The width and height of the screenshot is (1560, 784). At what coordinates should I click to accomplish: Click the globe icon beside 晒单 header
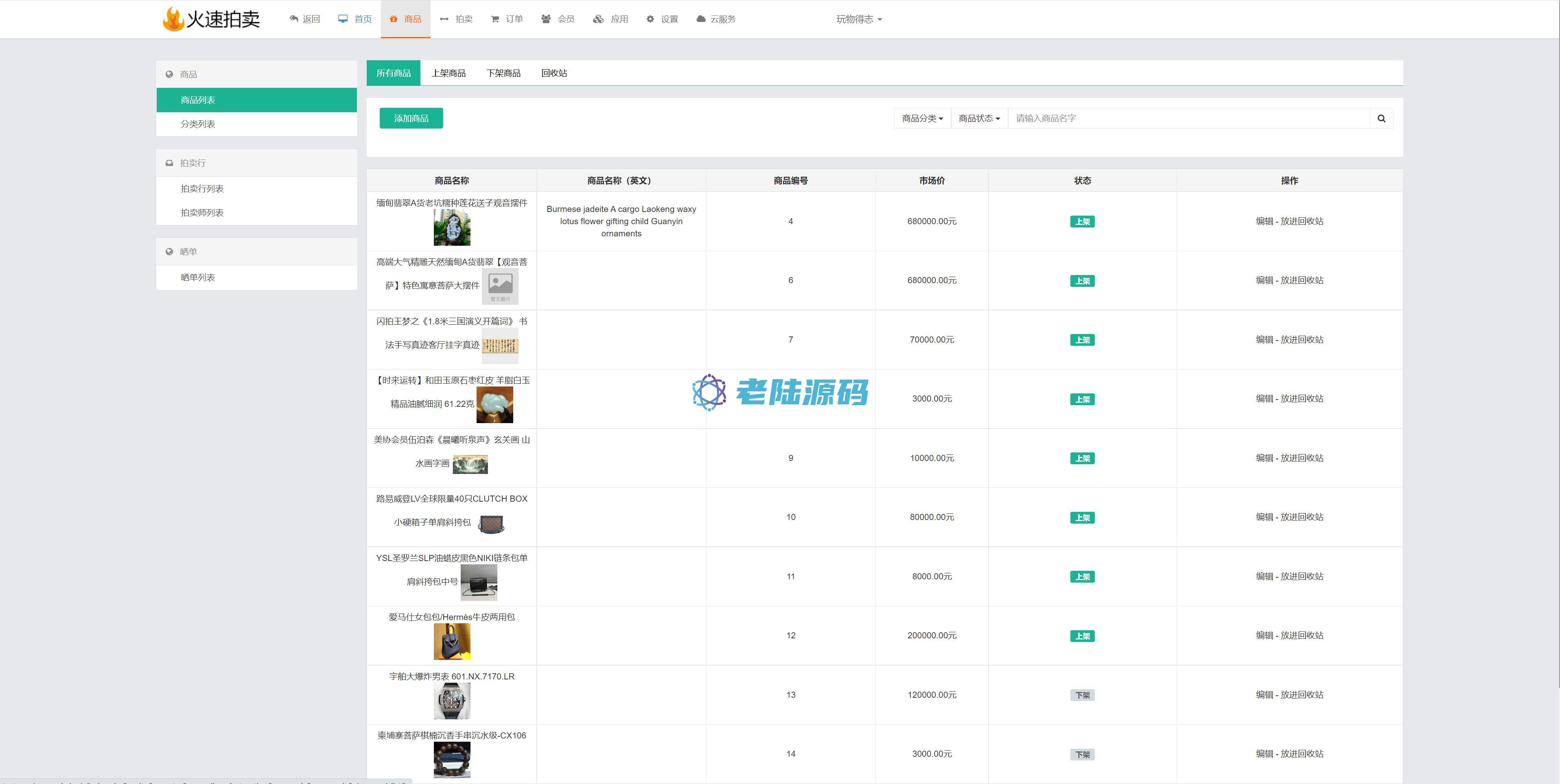coord(170,252)
